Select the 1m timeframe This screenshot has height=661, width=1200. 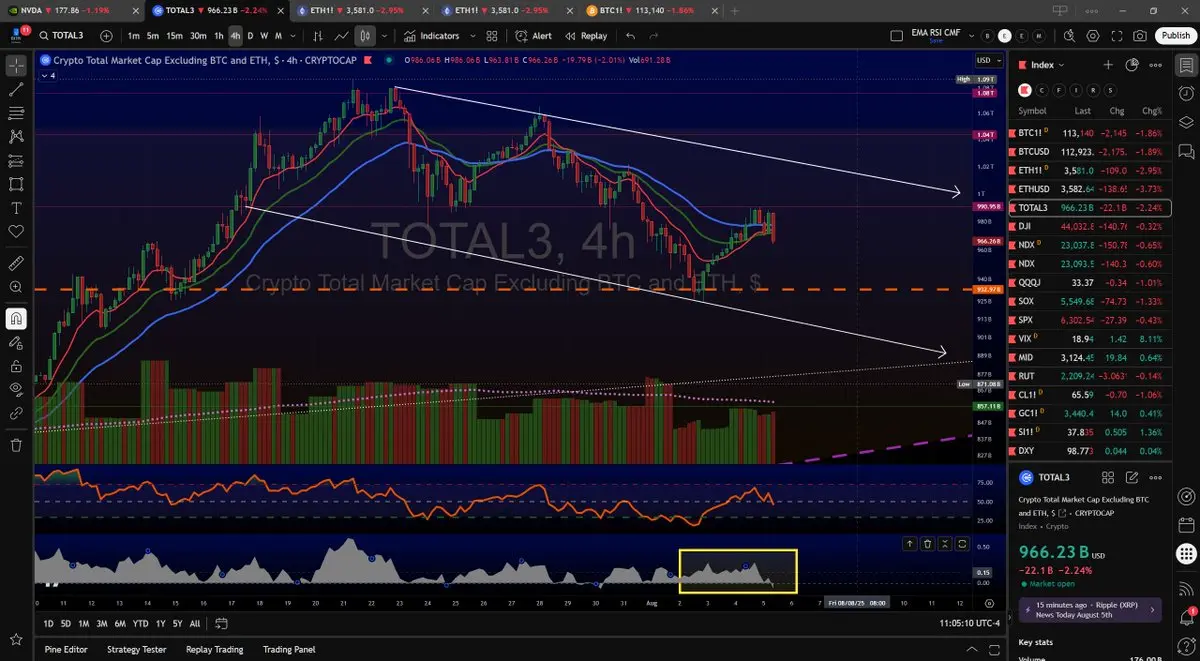(x=133, y=35)
